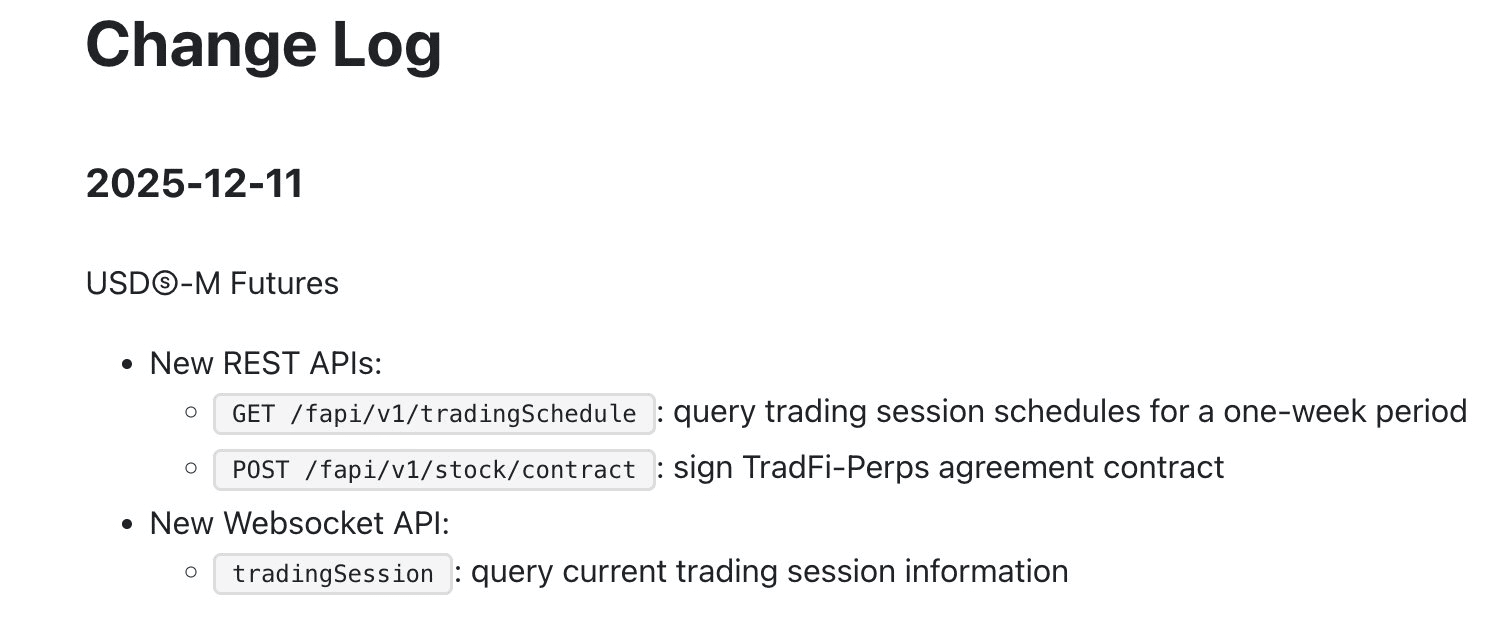Click the POST /fapi/v1/stock/contract code block
The width and height of the screenshot is (1494, 626).
(x=434, y=468)
